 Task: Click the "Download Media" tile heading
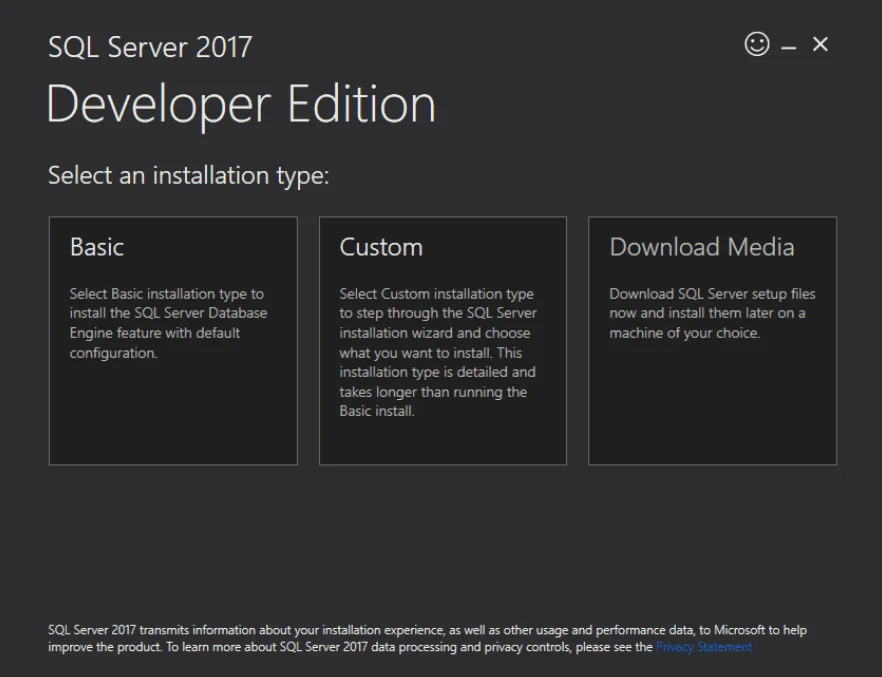coord(701,247)
